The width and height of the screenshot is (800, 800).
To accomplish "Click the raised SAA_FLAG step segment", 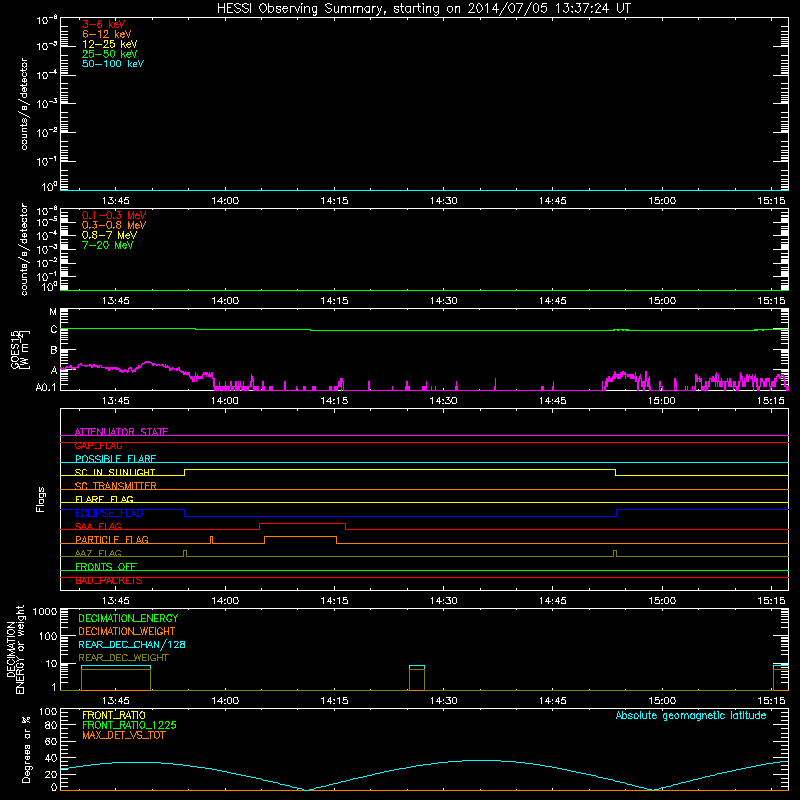I will [303, 523].
